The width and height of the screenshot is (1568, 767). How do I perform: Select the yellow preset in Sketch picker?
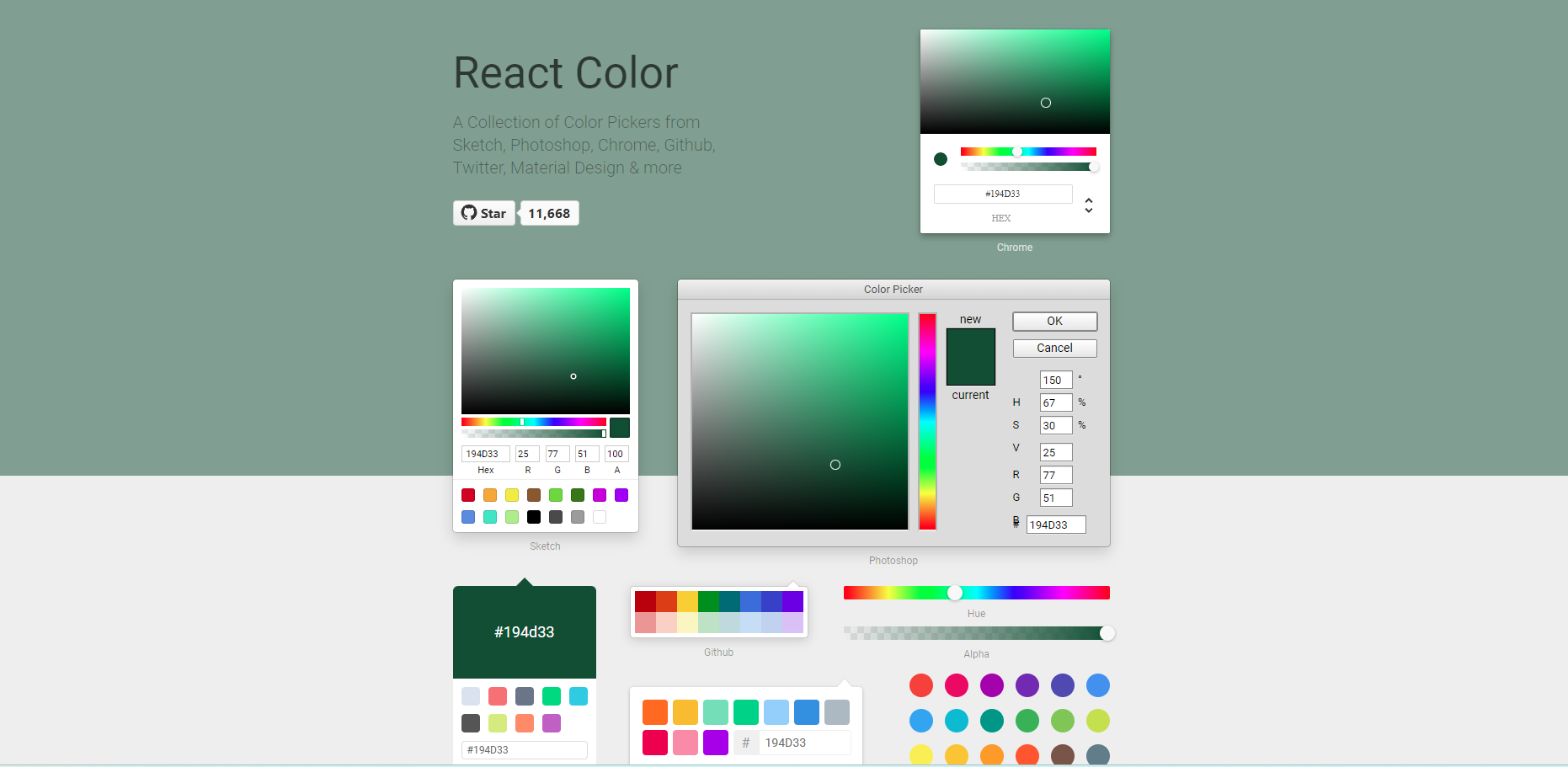[x=512, y=495]
